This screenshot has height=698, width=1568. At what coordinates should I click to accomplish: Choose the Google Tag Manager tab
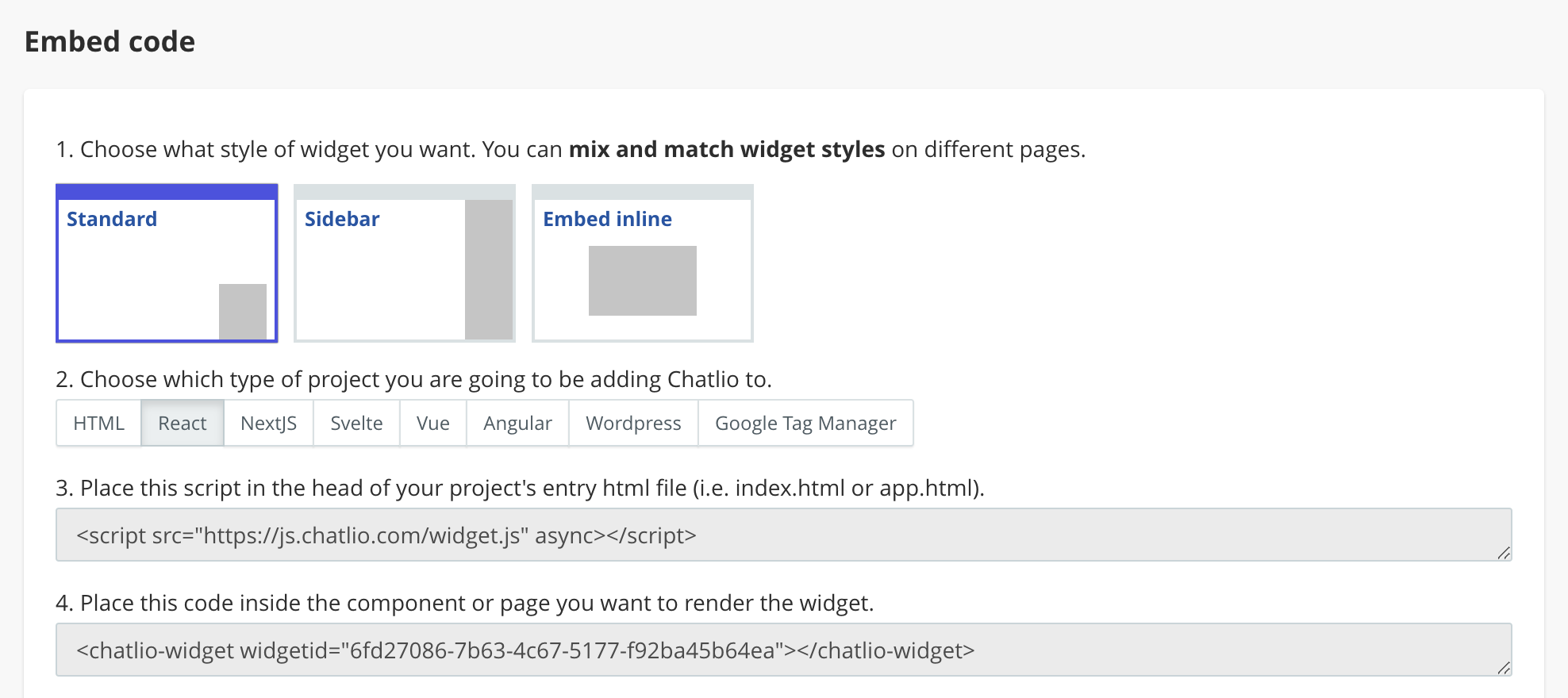click(805, 424)
